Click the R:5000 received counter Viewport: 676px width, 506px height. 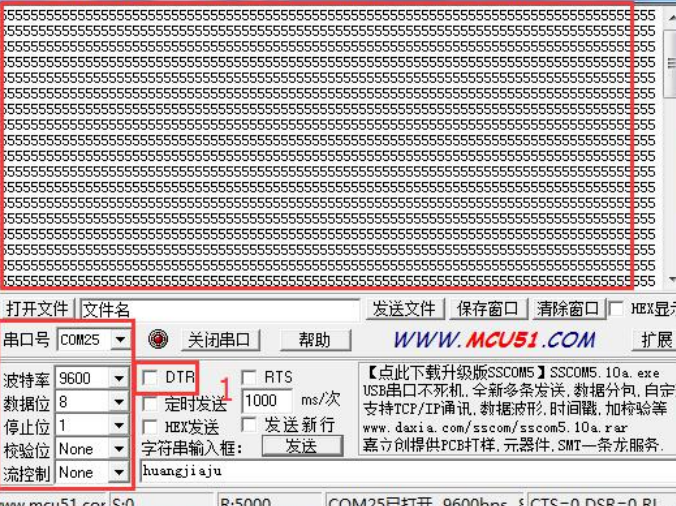[271, 500]
